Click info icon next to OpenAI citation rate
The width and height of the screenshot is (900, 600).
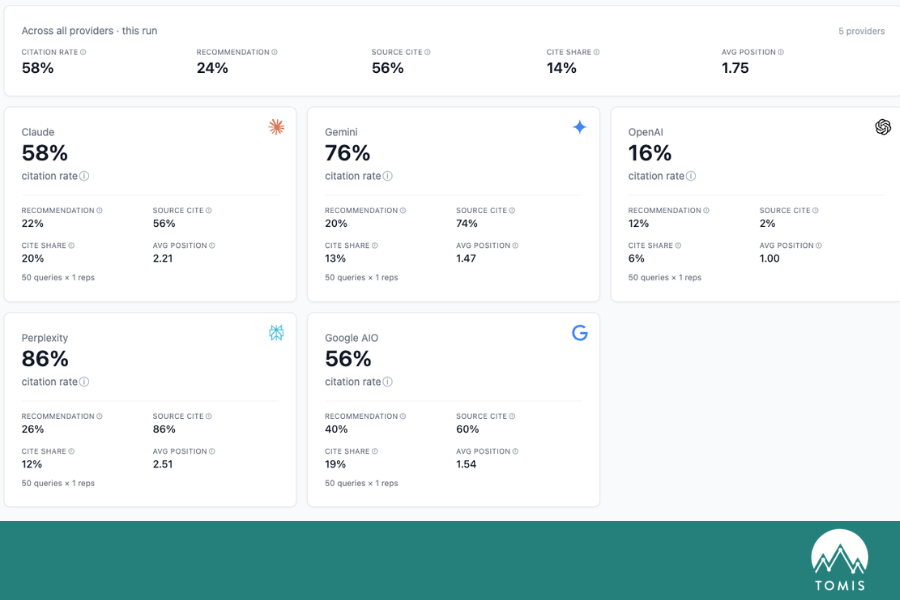691,176
